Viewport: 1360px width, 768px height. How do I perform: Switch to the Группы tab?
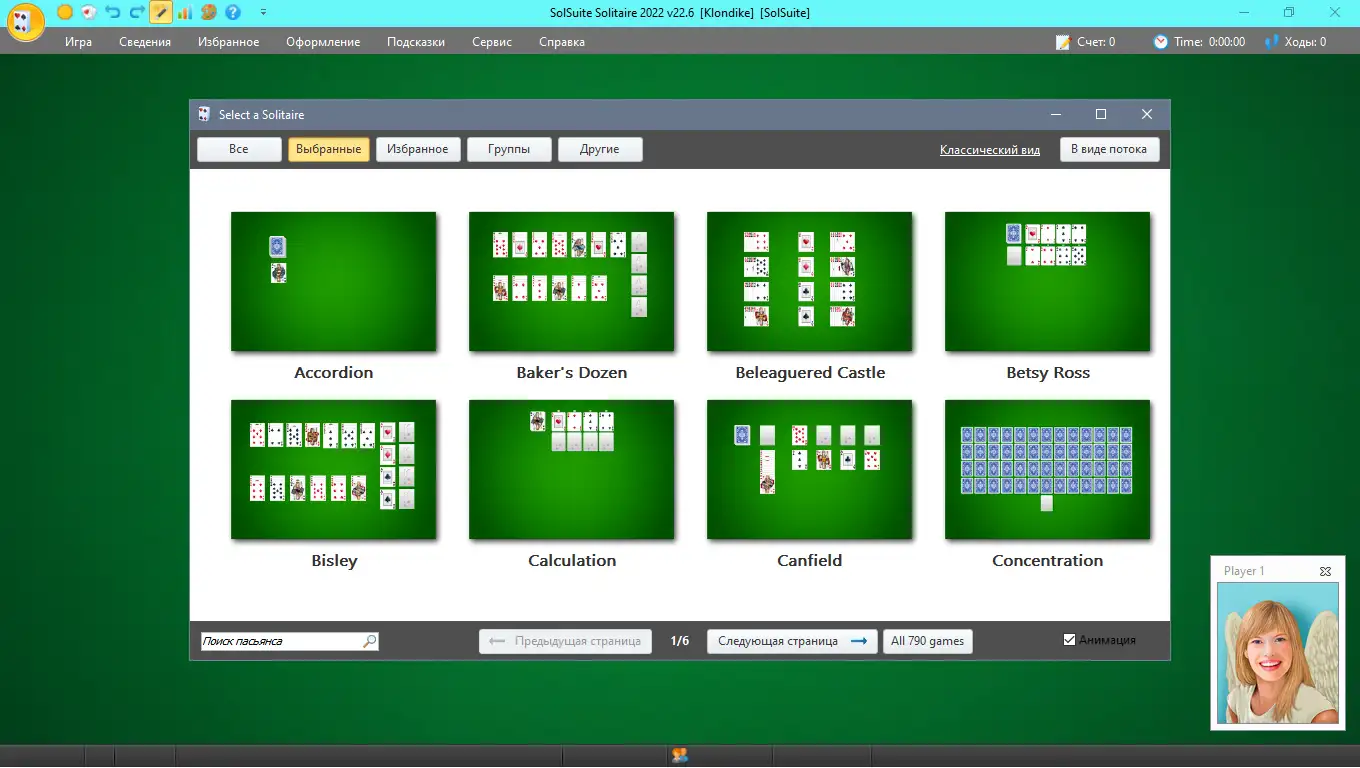[x=509, y=149]
